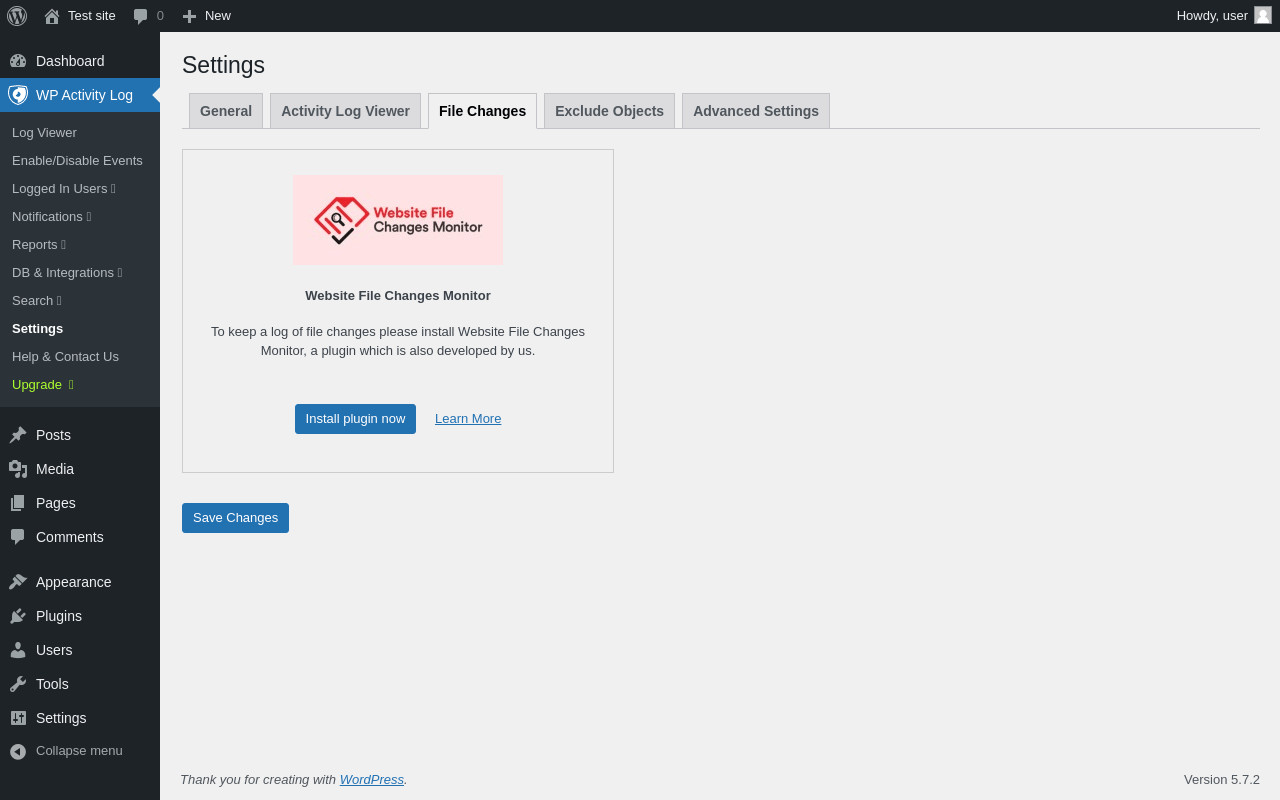Open the Test site home icon
Image resolution: width=1280 pixels, height=800 pixels.
click(52, 16)
